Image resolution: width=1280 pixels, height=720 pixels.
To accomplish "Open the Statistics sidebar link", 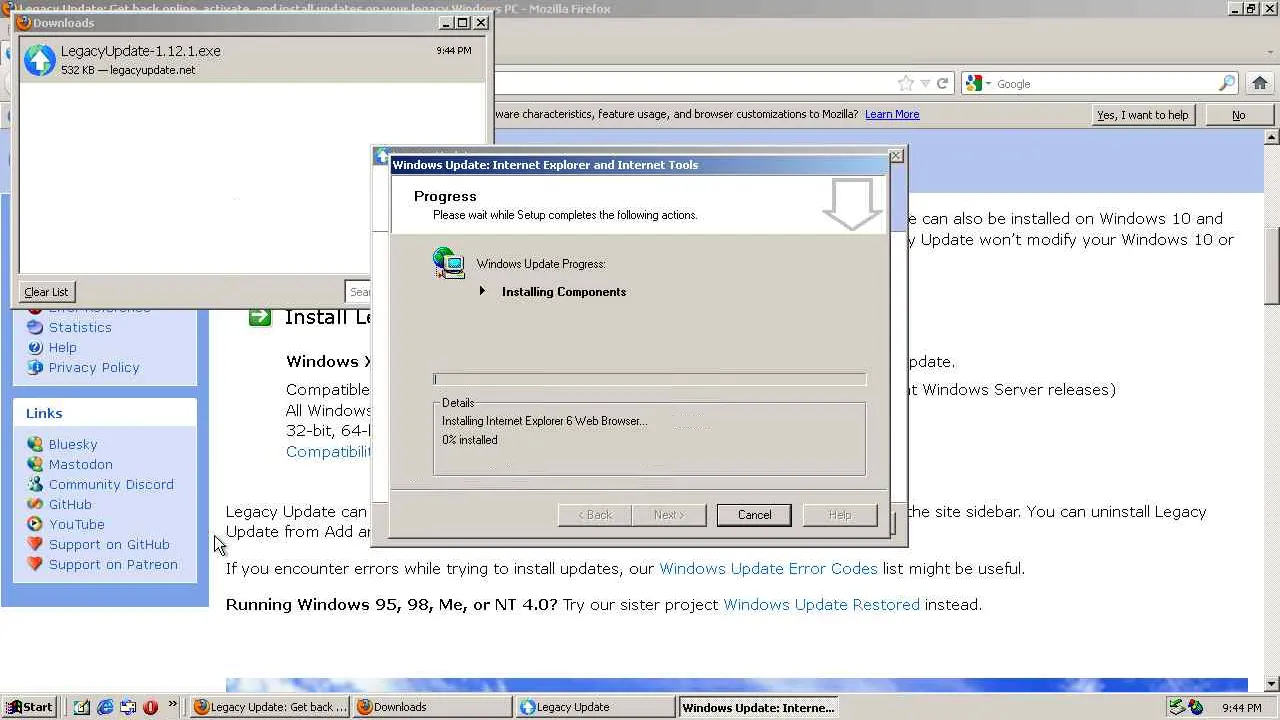I will point(80,327).
